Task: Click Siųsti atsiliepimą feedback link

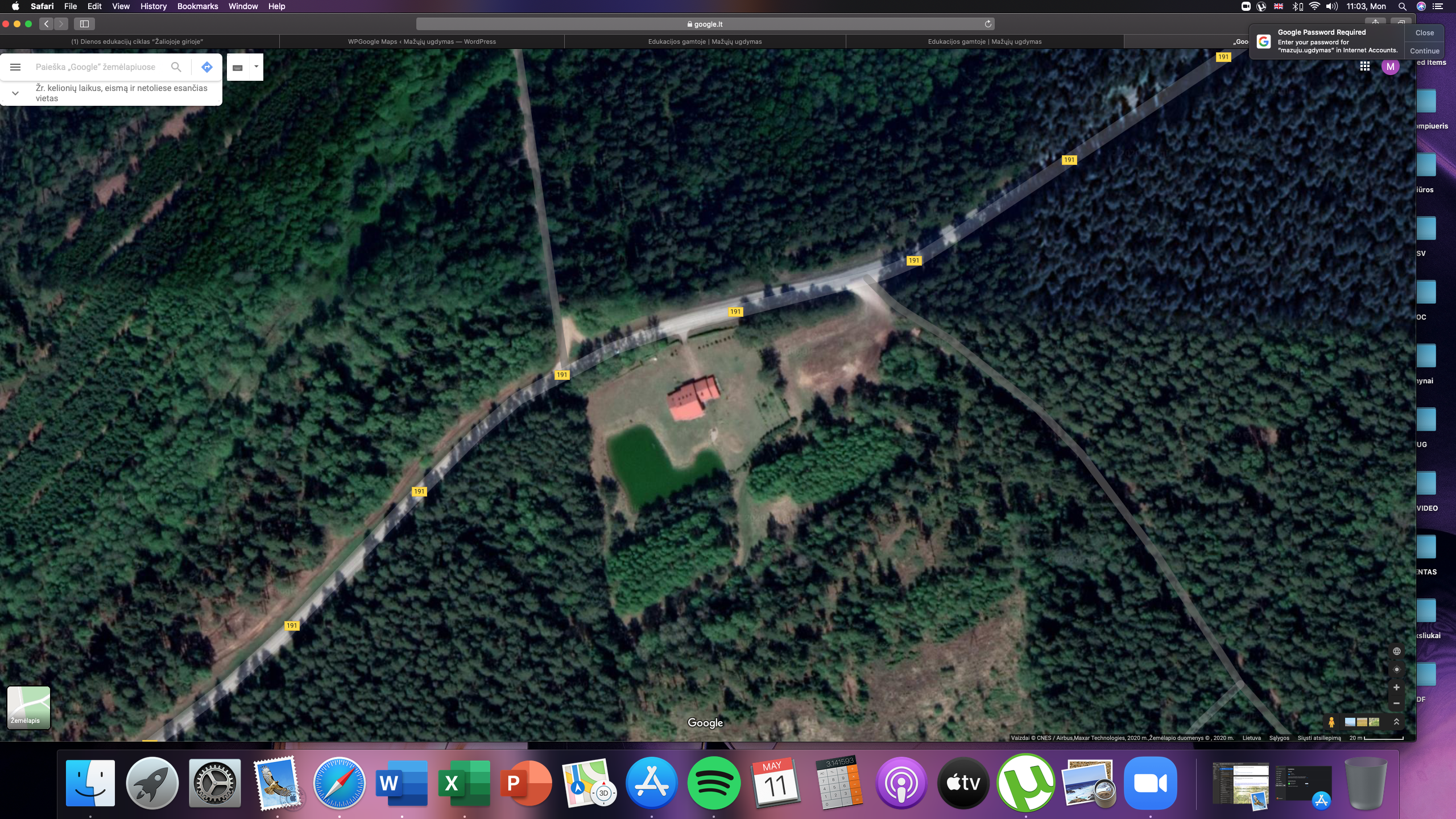Action: [1319, 738]
